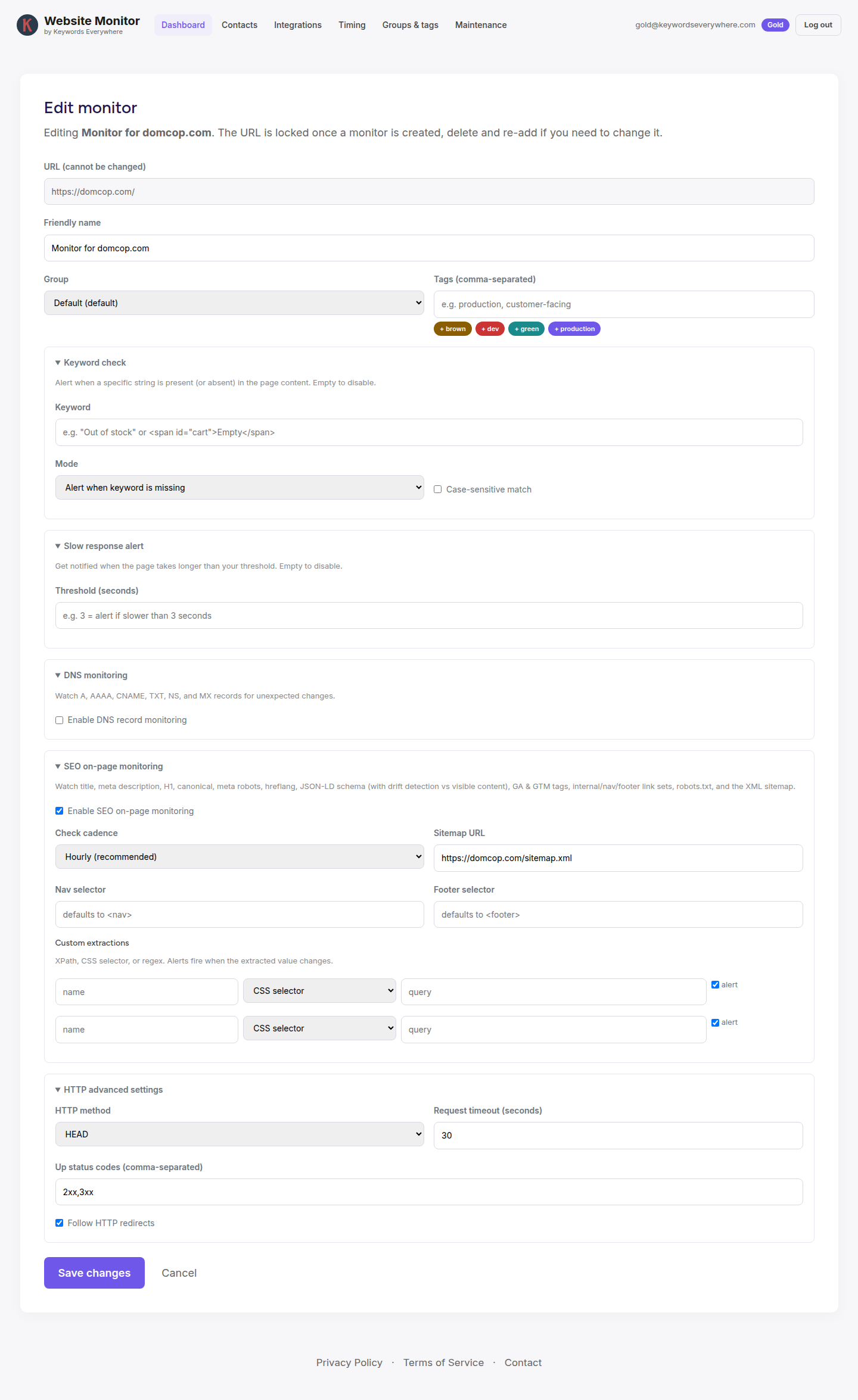The height and width of the screenshot is (1400, 858).
Task: Add the brown tag
Action: click(x=453, y=329)
